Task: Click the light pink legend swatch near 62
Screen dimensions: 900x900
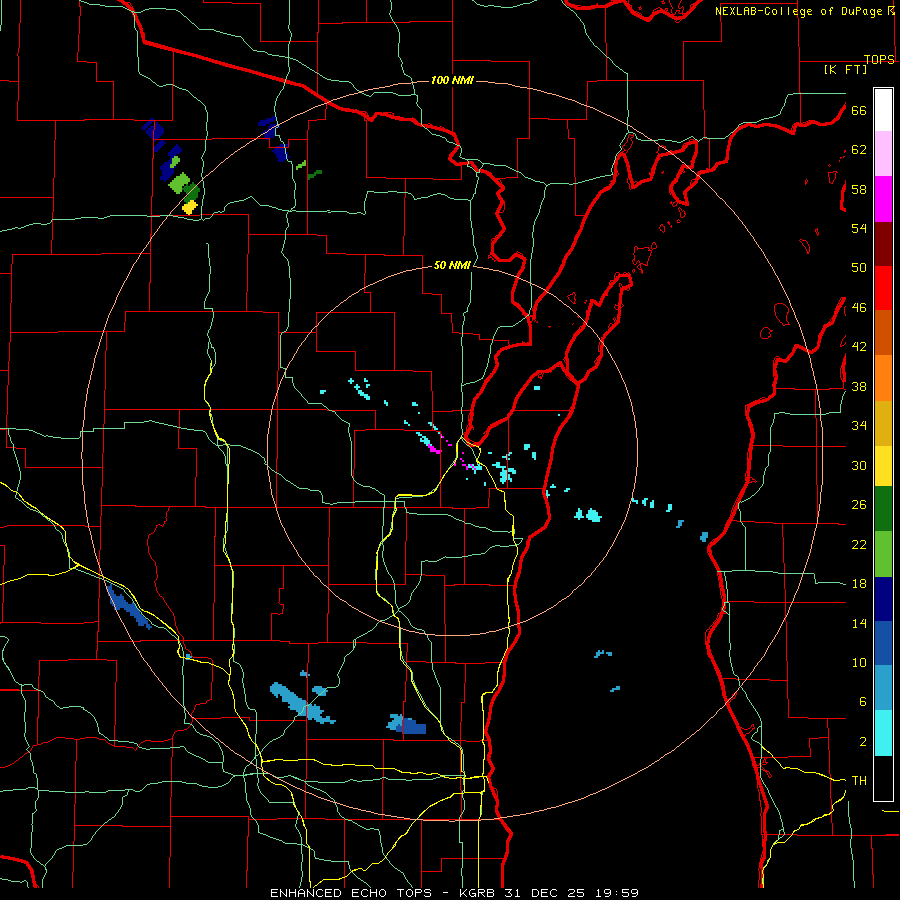Action: tap(883, 154)
